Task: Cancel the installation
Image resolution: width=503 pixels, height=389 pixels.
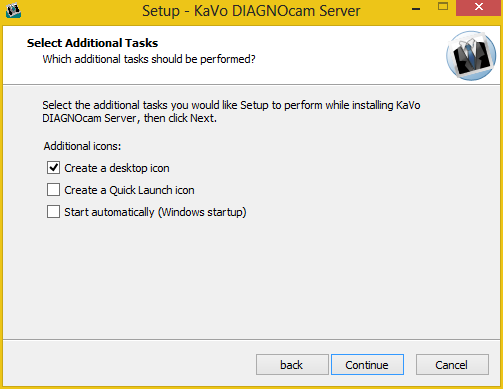Action: pos(452,365)
